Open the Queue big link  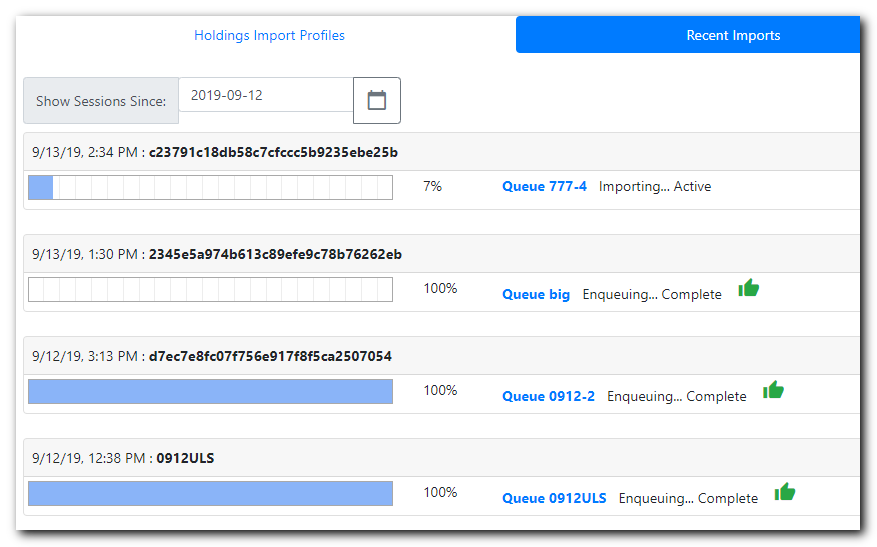[536, 294]
